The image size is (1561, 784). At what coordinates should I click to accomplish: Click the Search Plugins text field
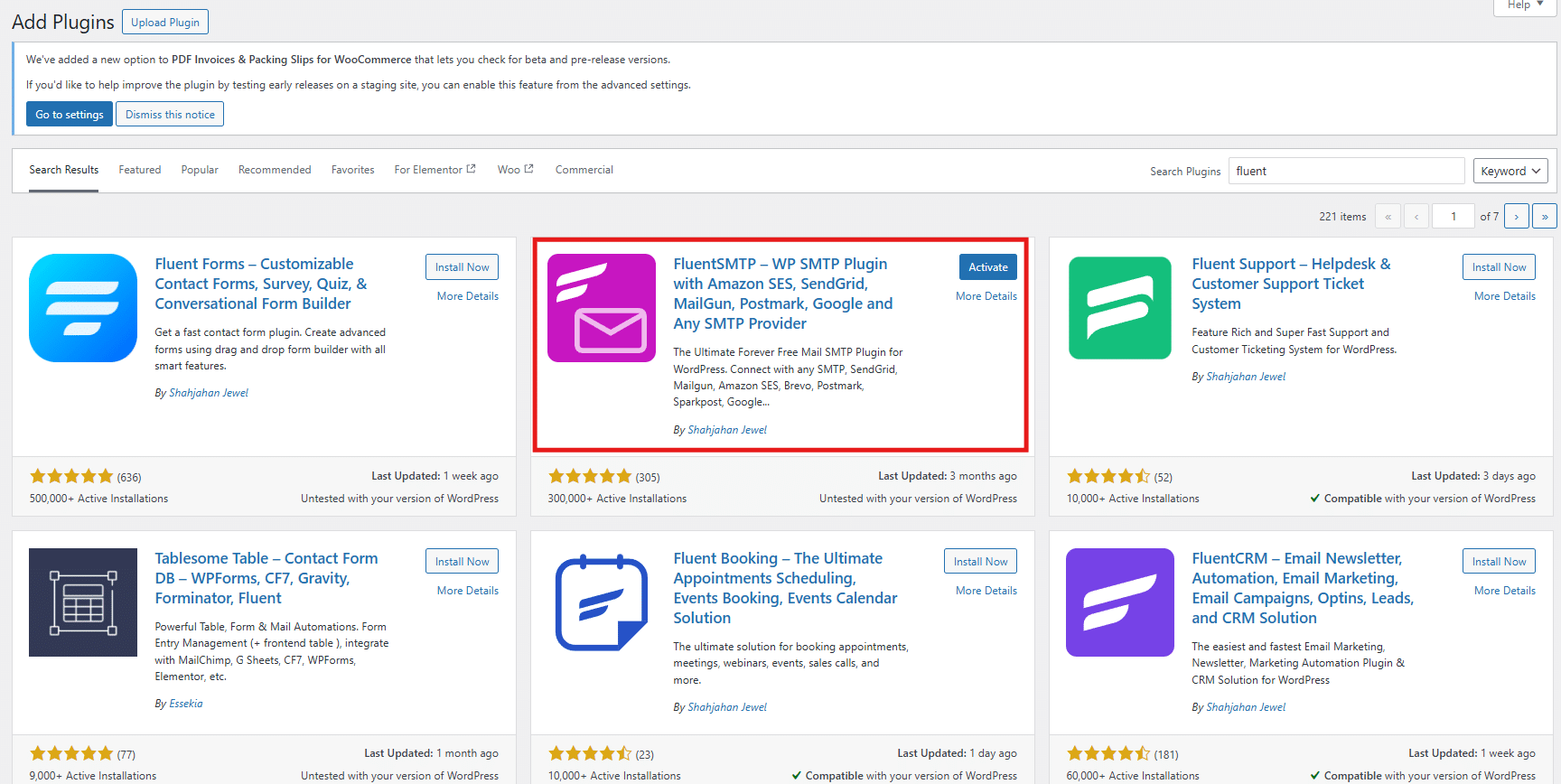click(1345, 171)
